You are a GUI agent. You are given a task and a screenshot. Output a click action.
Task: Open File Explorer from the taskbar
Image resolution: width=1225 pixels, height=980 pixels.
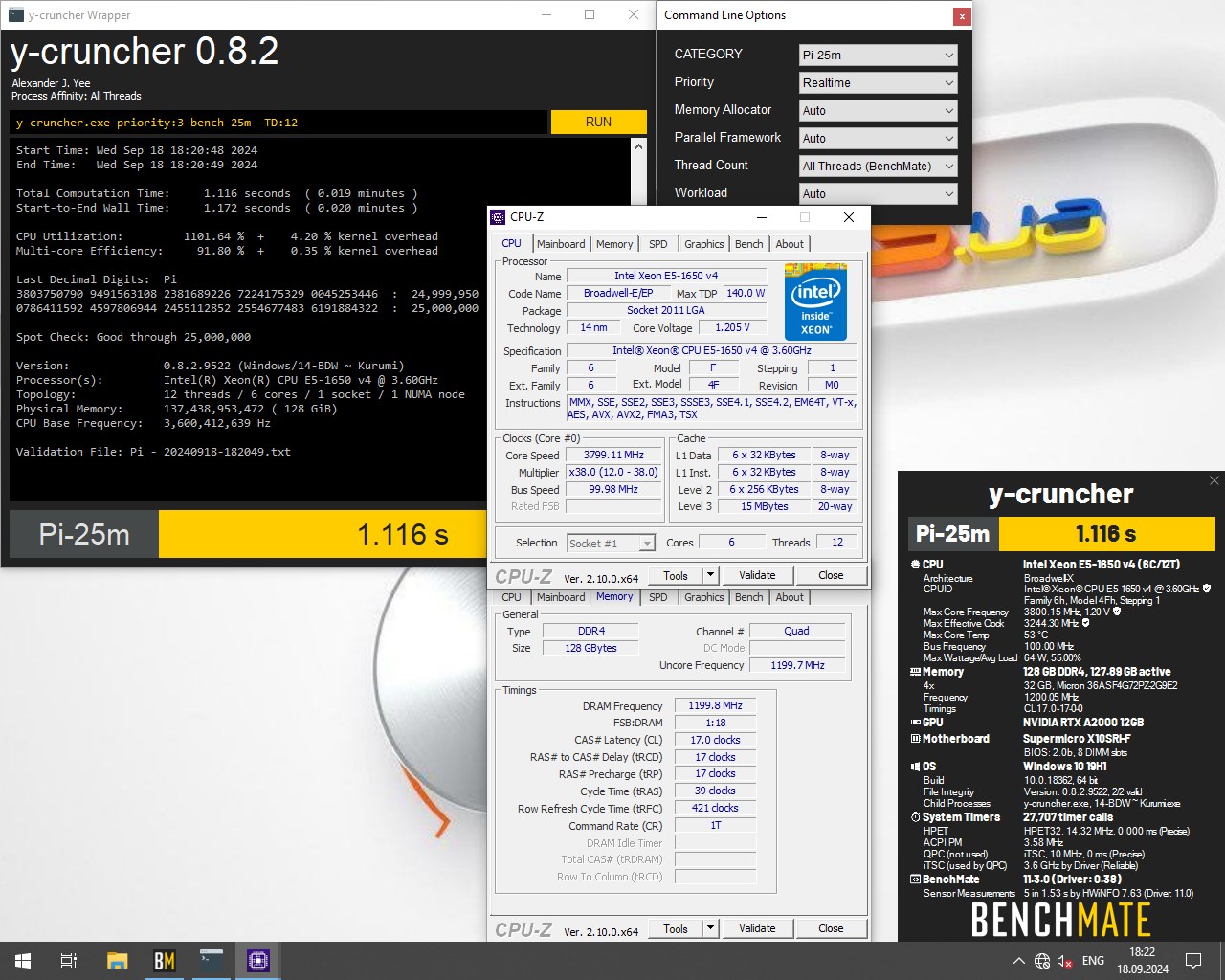point(117,961)
